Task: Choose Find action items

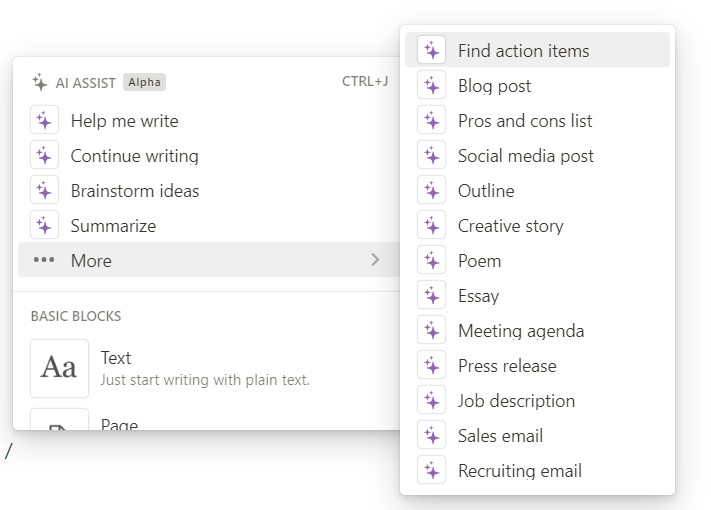Action: point(537,50)
